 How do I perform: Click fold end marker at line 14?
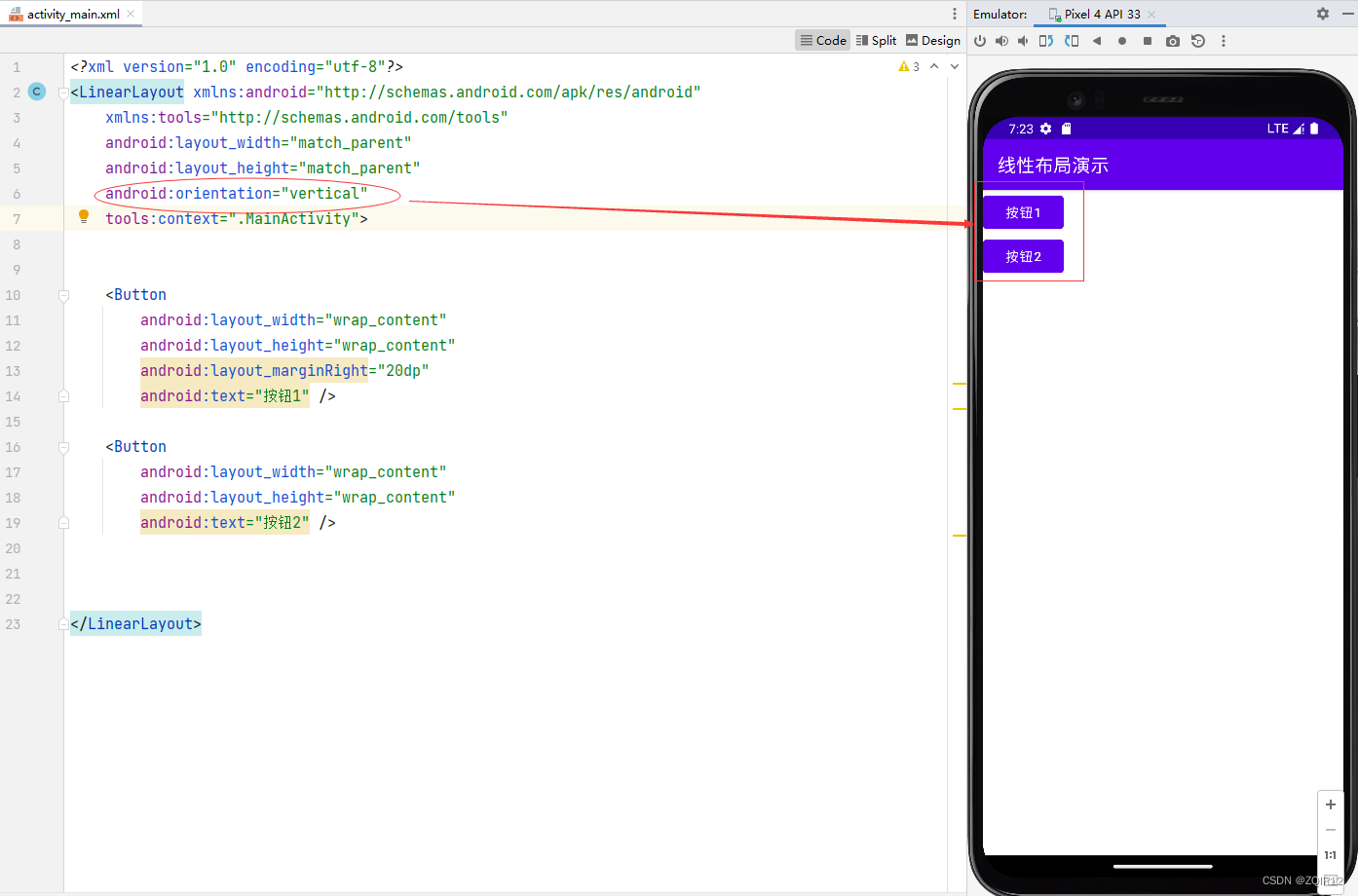click(63, 396)
